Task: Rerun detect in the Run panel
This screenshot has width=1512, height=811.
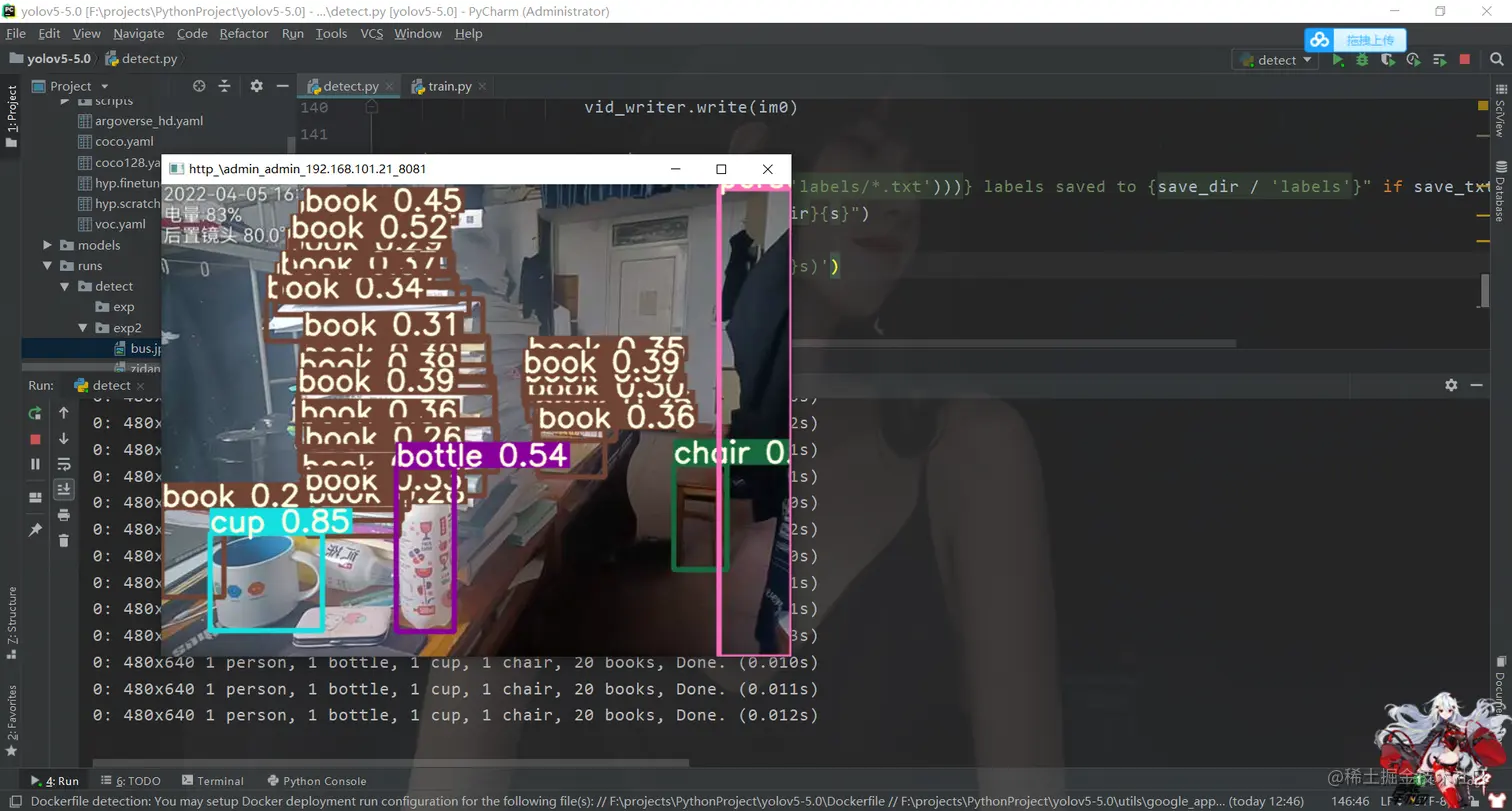Action: 35,412
